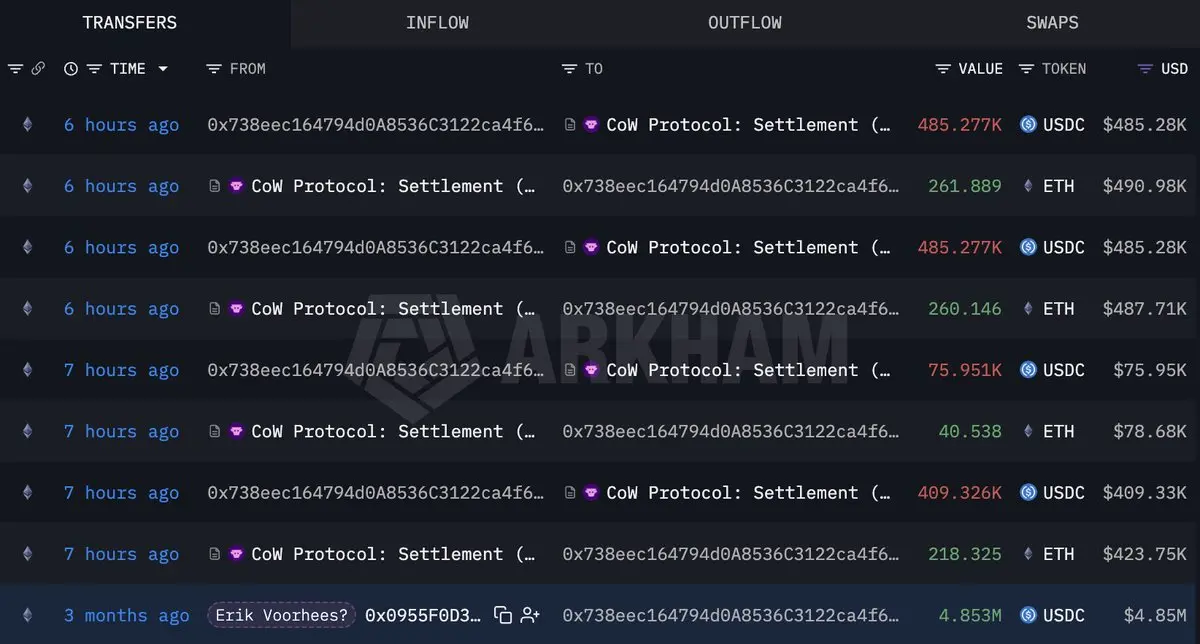Click Ethereum chain icon in 4.853M USDC row
Screen dimensions: 1200x644
click(x=27, y=615)
